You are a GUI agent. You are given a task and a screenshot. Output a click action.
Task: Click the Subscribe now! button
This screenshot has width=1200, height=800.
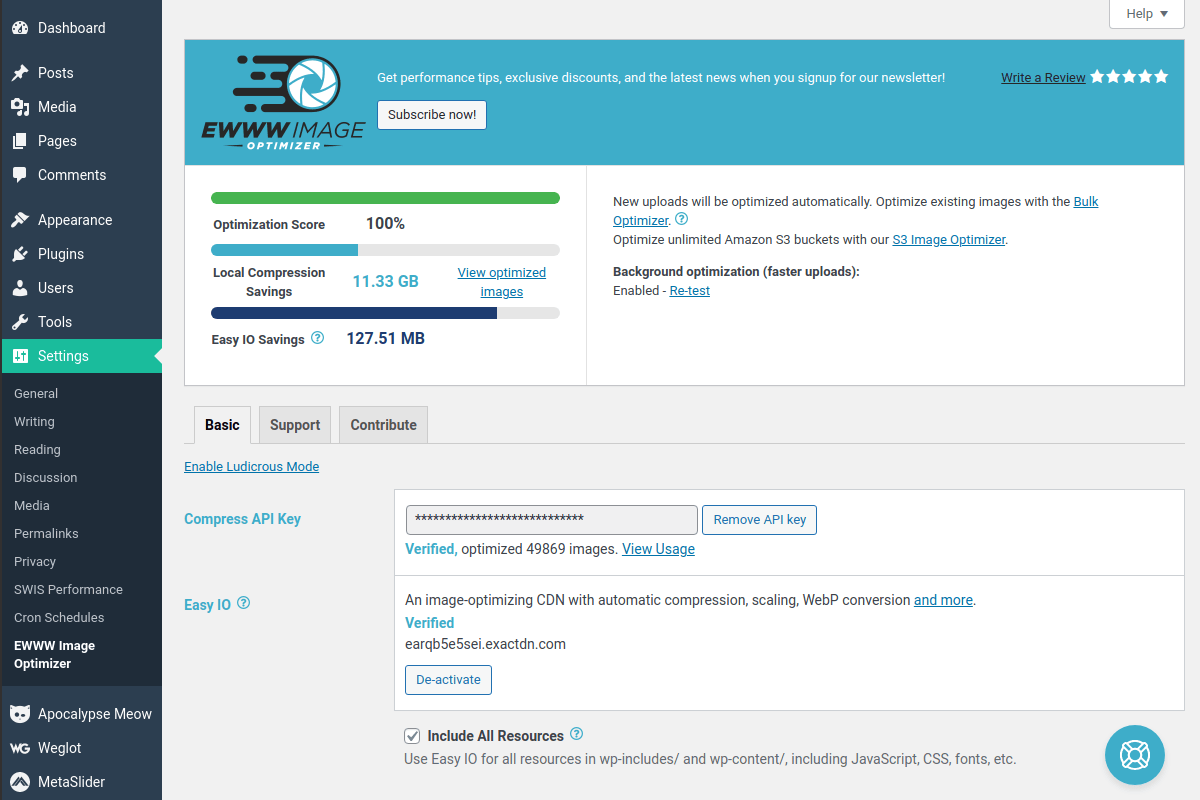pos(432,115)
